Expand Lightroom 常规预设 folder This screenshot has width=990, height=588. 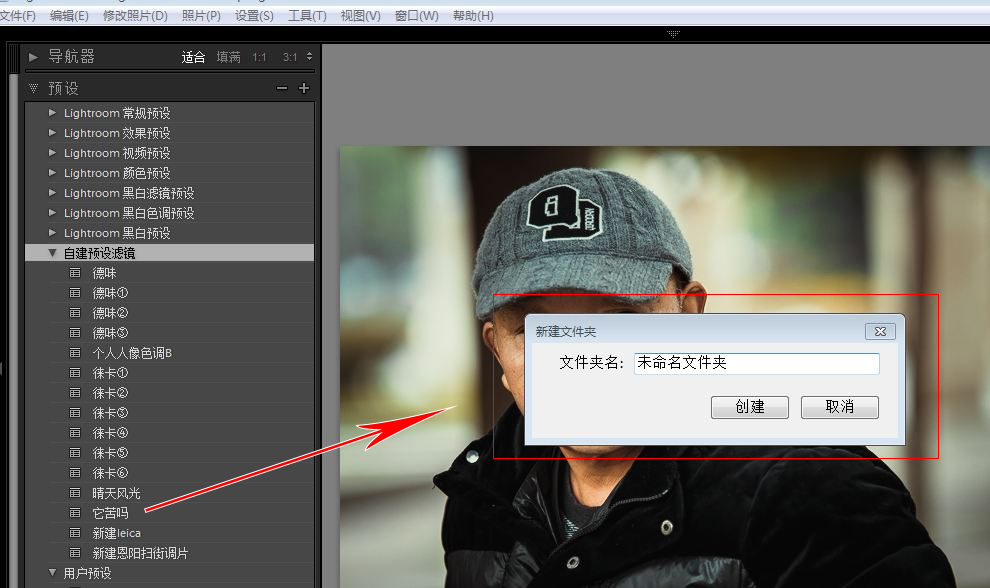pyautogui.click(x=53, y=113)
